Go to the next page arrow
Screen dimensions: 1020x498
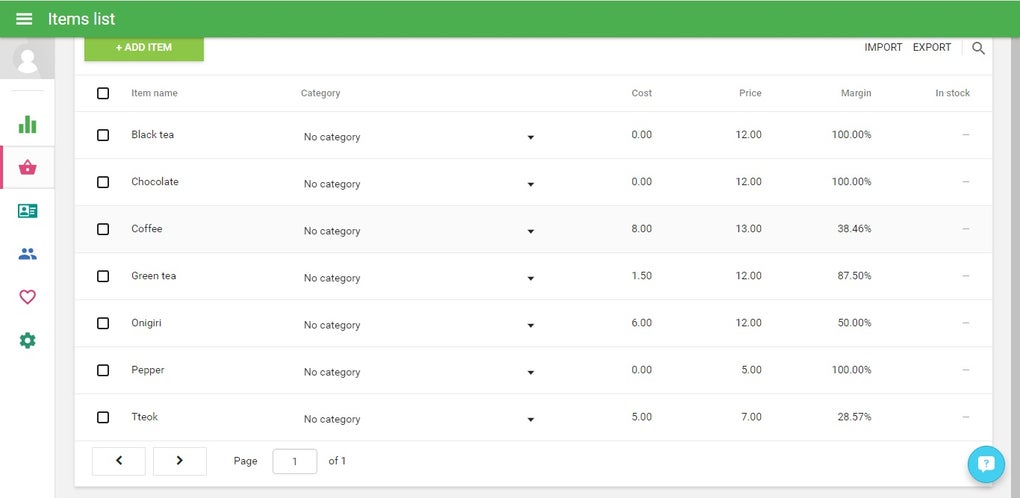180,461
